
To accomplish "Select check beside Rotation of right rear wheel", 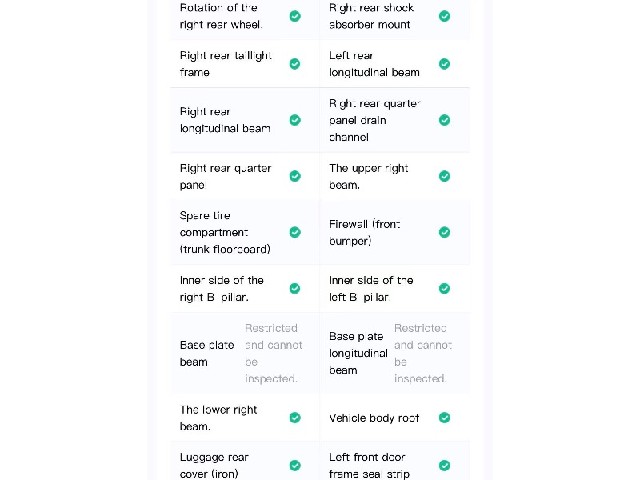I will (x=295, y=16).
